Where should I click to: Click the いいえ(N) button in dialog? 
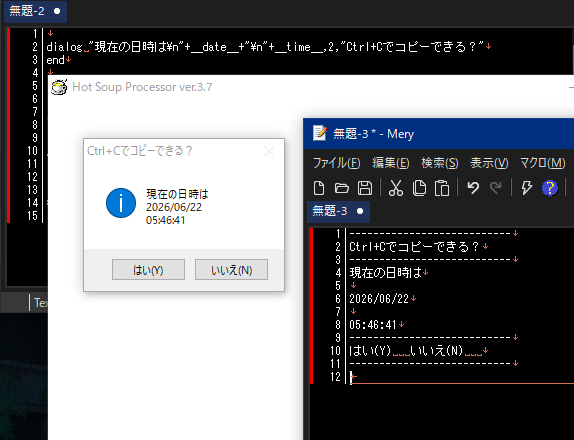(231, 270)
